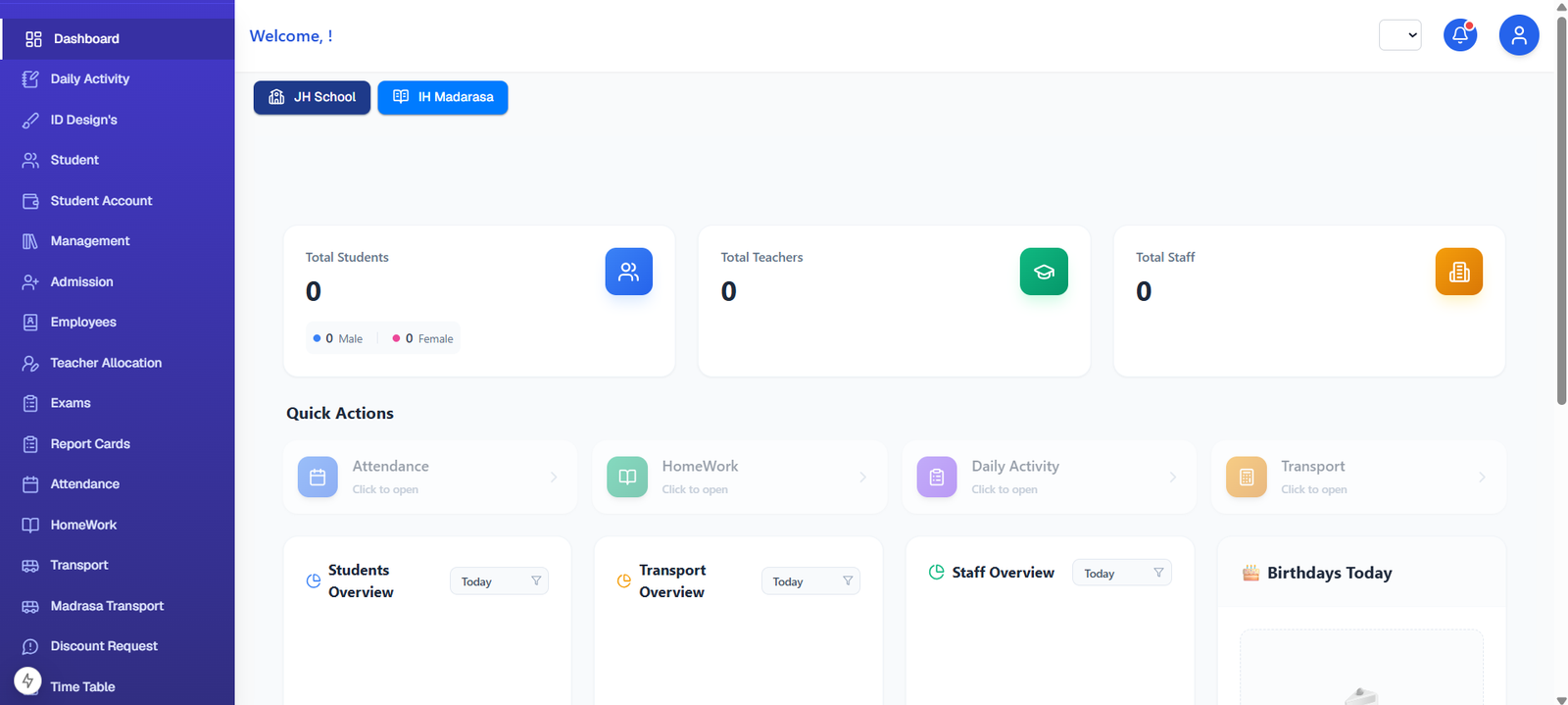Click the Quick Actions Attendance calendar icon
The width and height of the screenshot is (1568, 705).
tap(318, 478)
